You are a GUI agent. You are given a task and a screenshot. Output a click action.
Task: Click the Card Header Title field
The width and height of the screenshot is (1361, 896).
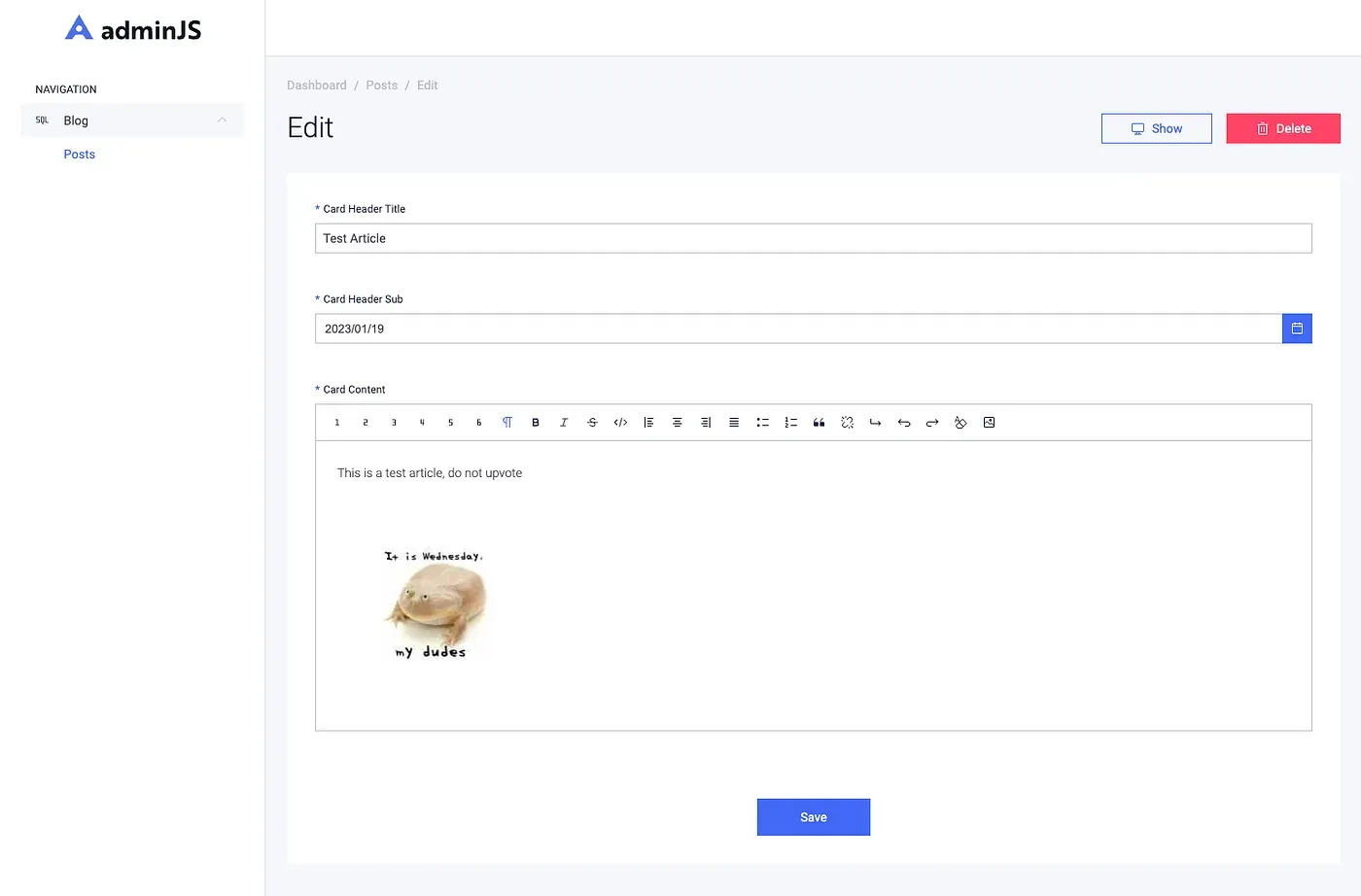[x=814, y=238]
